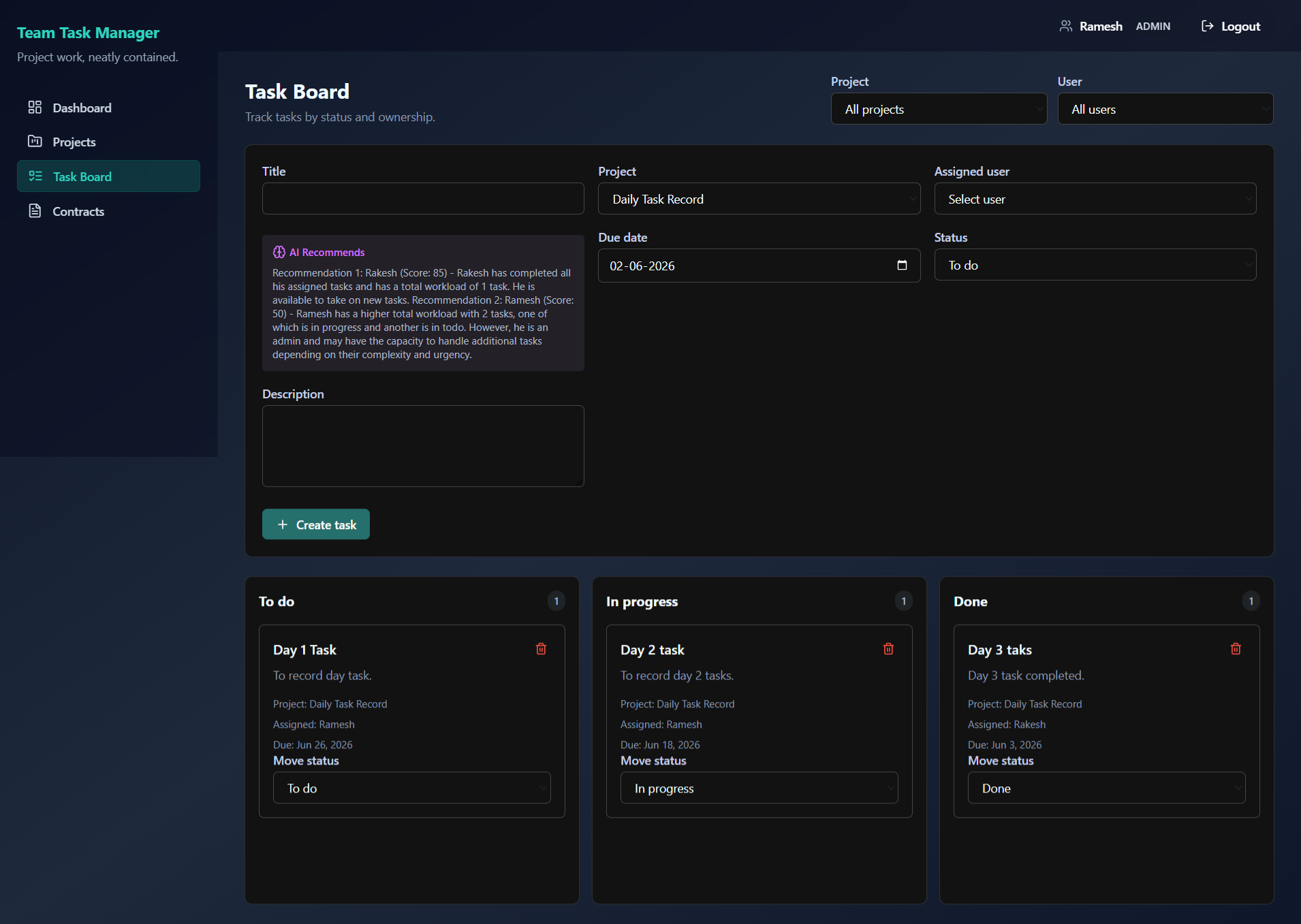Click the Day 2 task card title

click(652, 650)
